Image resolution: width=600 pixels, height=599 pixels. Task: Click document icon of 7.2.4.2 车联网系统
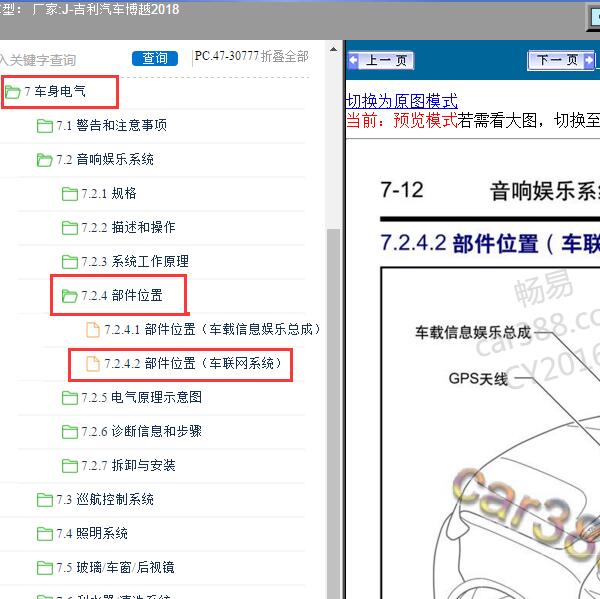coord(93,364)
